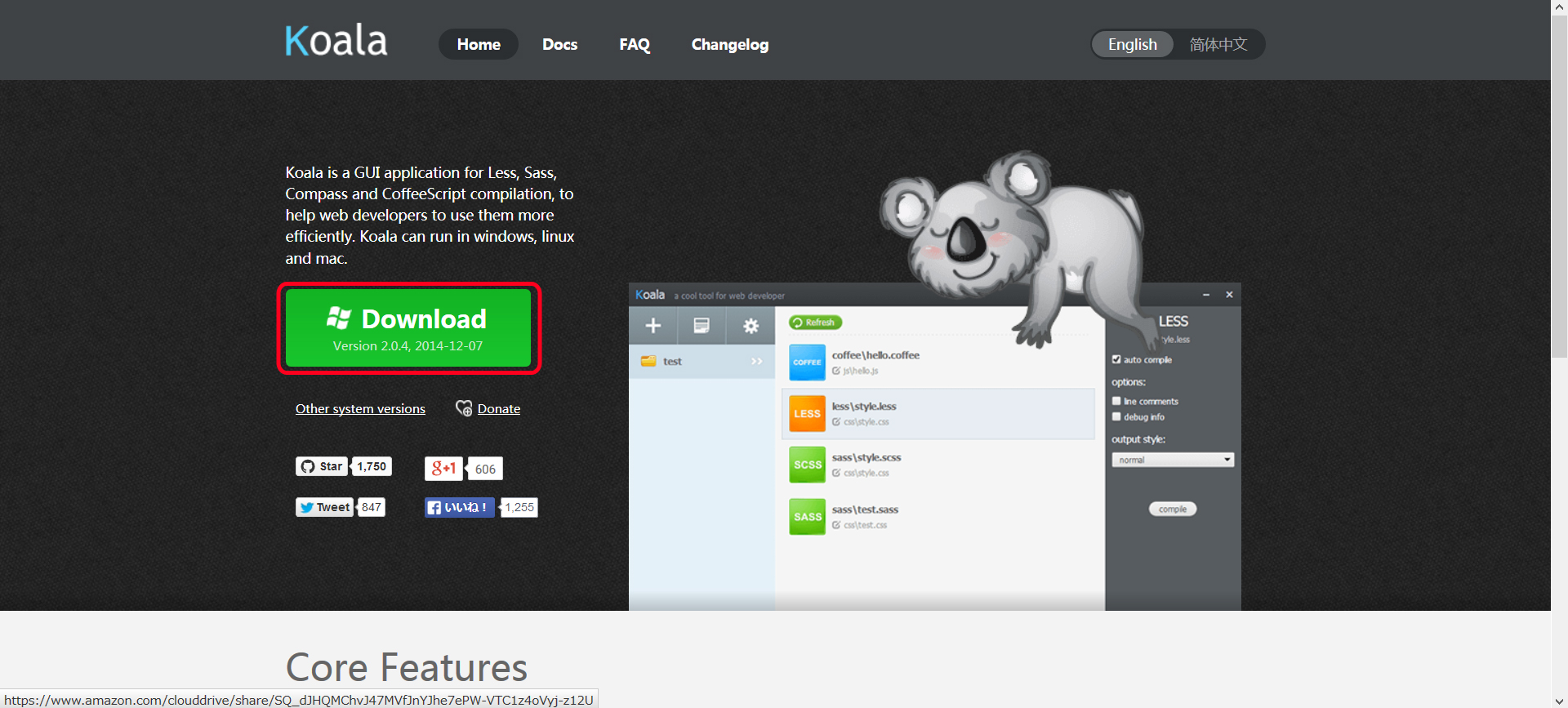Open the Home nav item
This screenshot has width=1568, height=708.
pos(479,44)
